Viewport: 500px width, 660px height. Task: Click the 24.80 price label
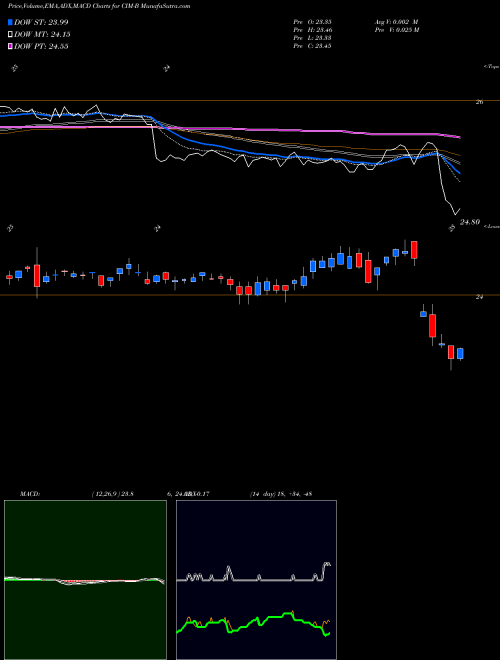tap(470, 222)
